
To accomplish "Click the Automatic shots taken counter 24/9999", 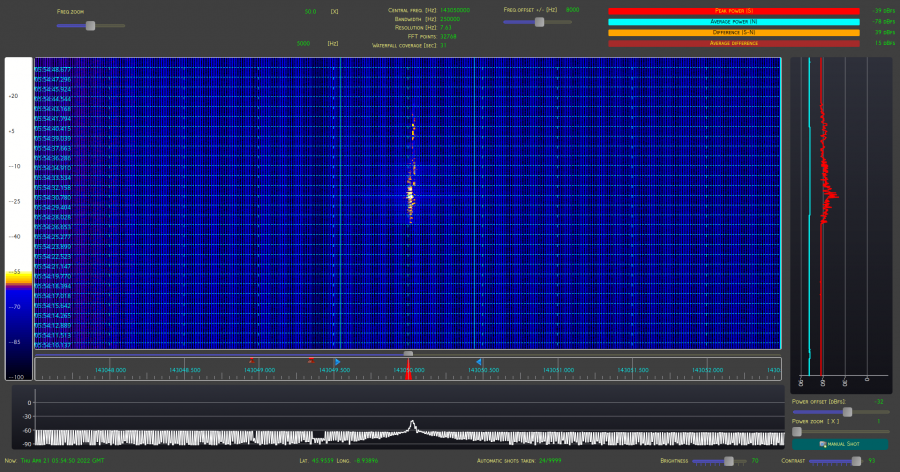I will [549, 461].
